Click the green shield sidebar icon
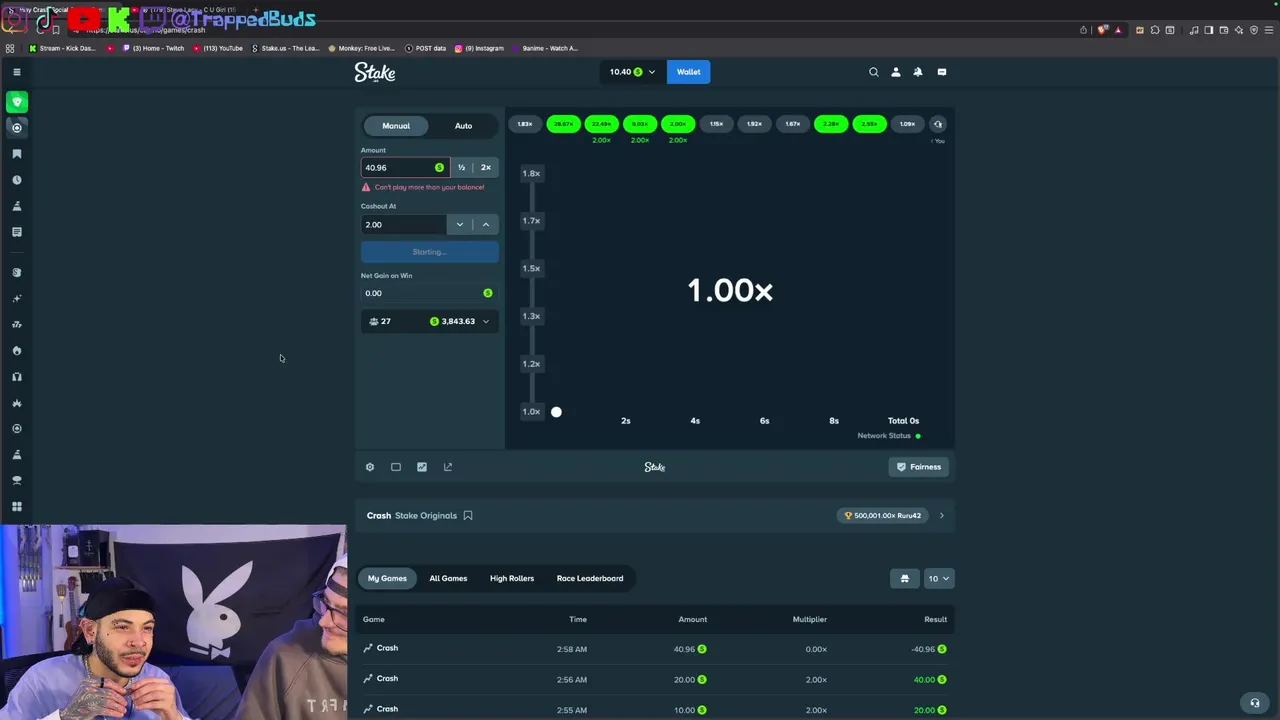The height and width of the screenshot is (720, 1280). pos(17,102)
